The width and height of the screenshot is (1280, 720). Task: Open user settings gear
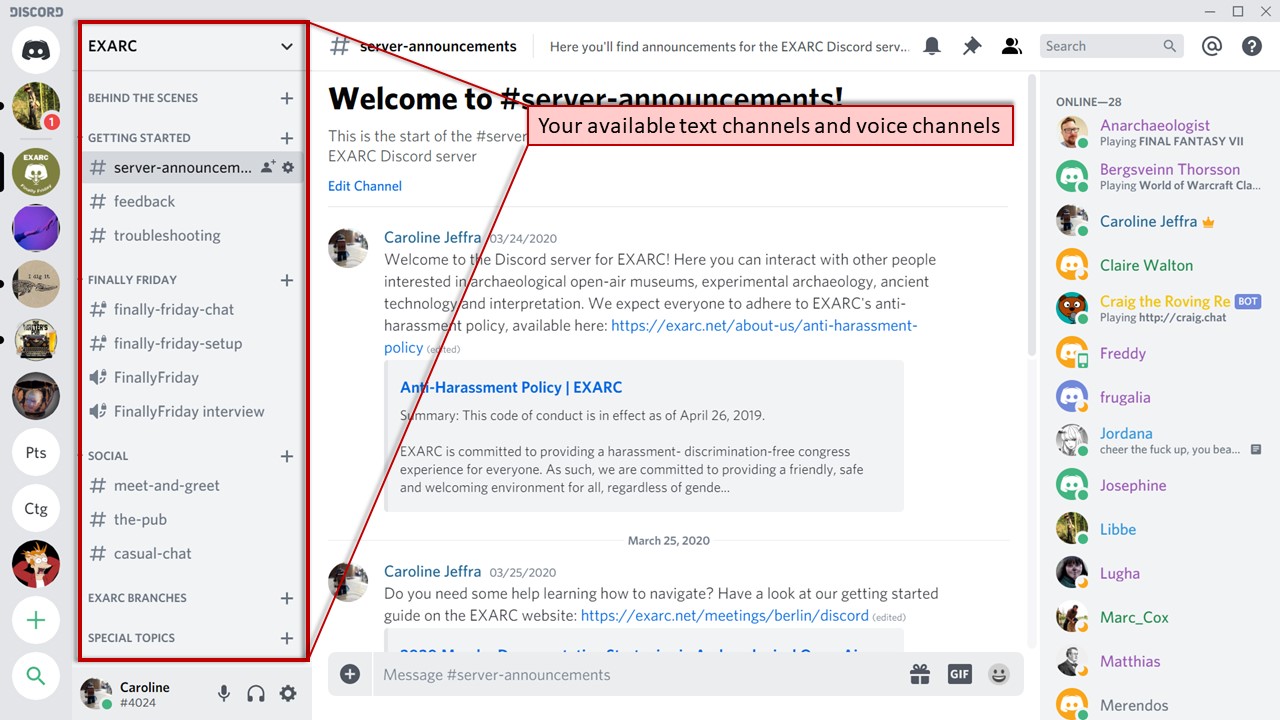coord(288,693)
